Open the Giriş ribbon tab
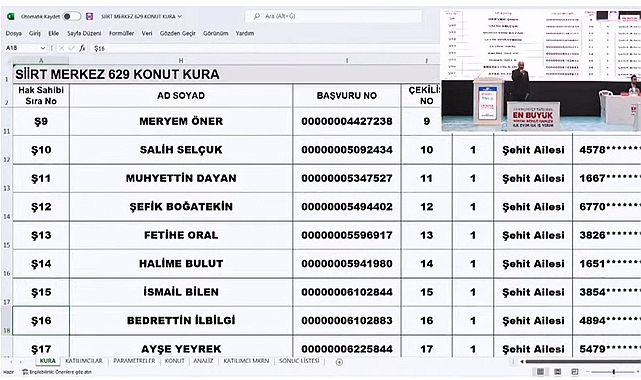The height and width of the screenshot is (380, 641). [x=35, y=34]
